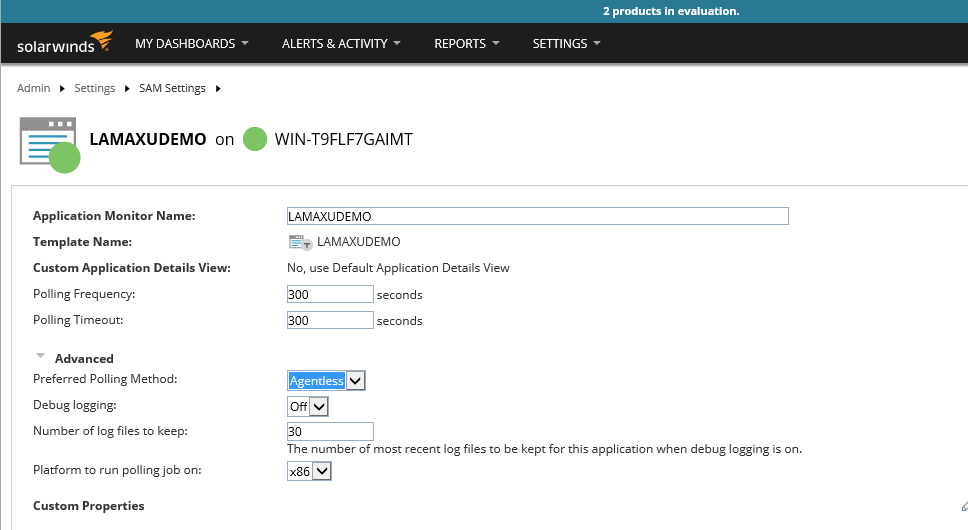Viewport: 968px width, 530px height.
Task: Click the edit pencil icon near Custom Properties
Action: click(963, 507)
